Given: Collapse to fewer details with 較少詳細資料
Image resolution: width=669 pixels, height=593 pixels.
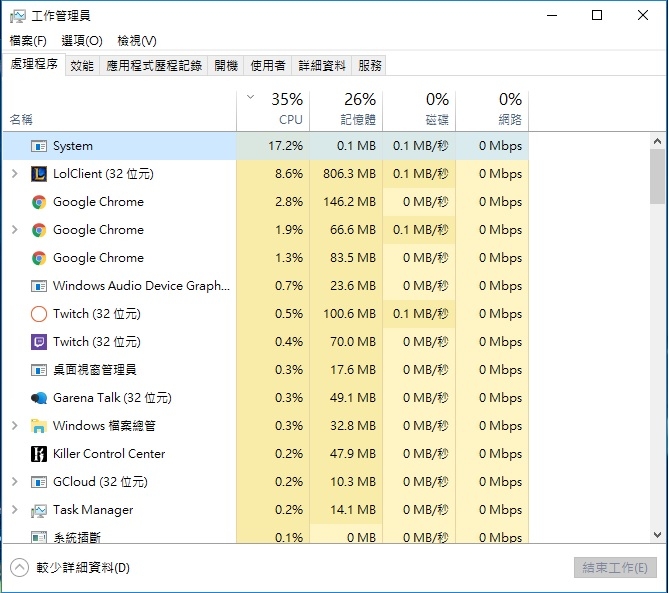Looking at the screenshot, I should pos(70,568).
